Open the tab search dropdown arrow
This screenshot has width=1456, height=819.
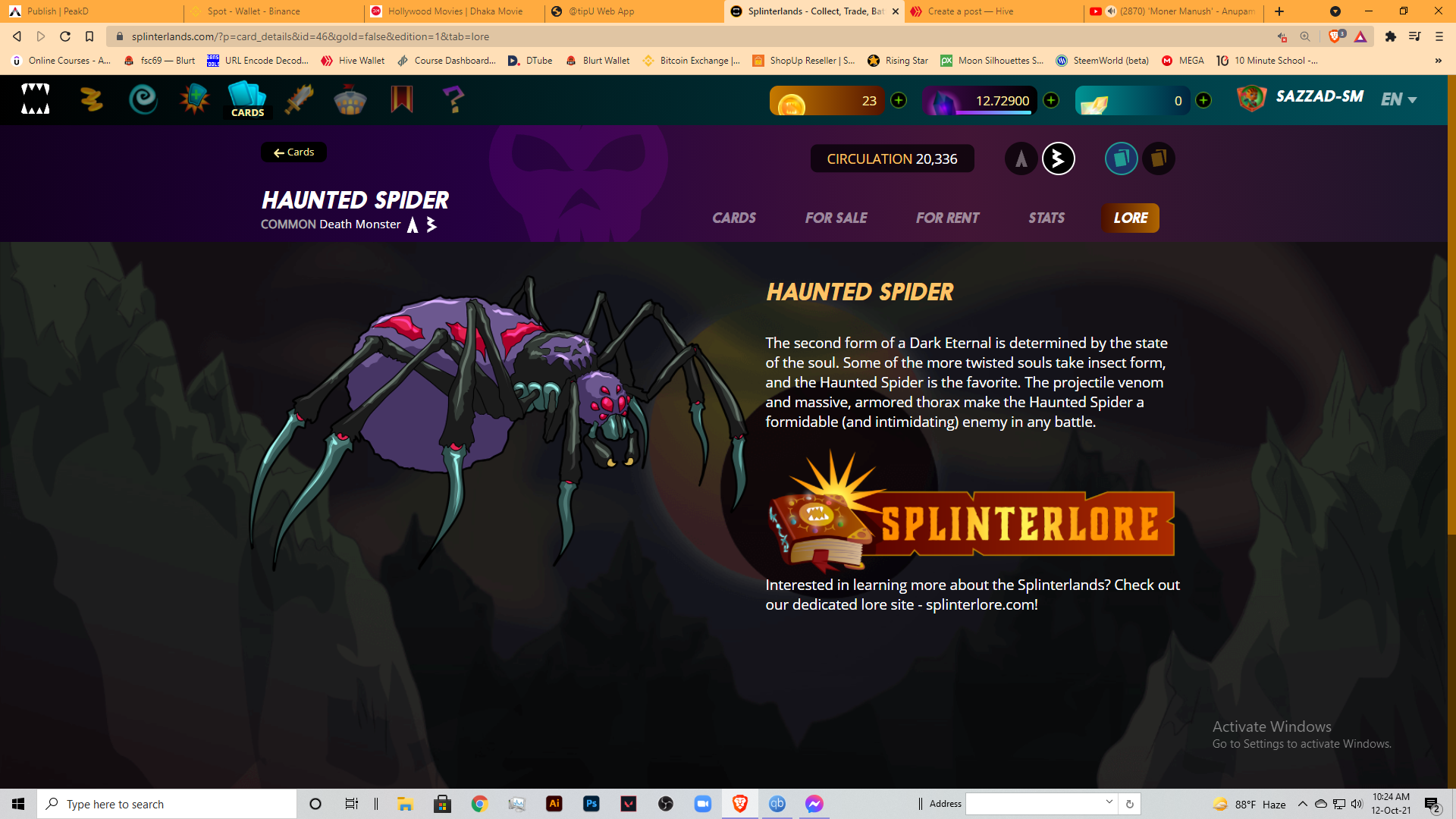1335,11
